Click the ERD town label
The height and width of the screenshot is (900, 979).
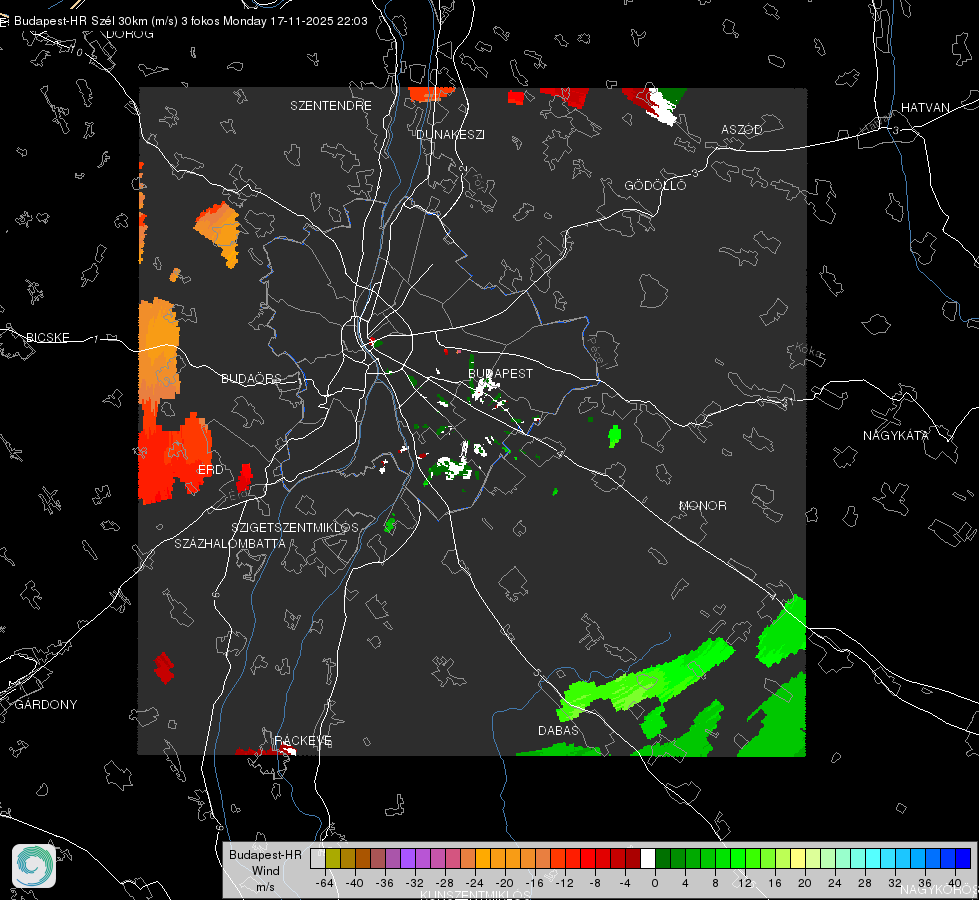[x=210, y=470]
